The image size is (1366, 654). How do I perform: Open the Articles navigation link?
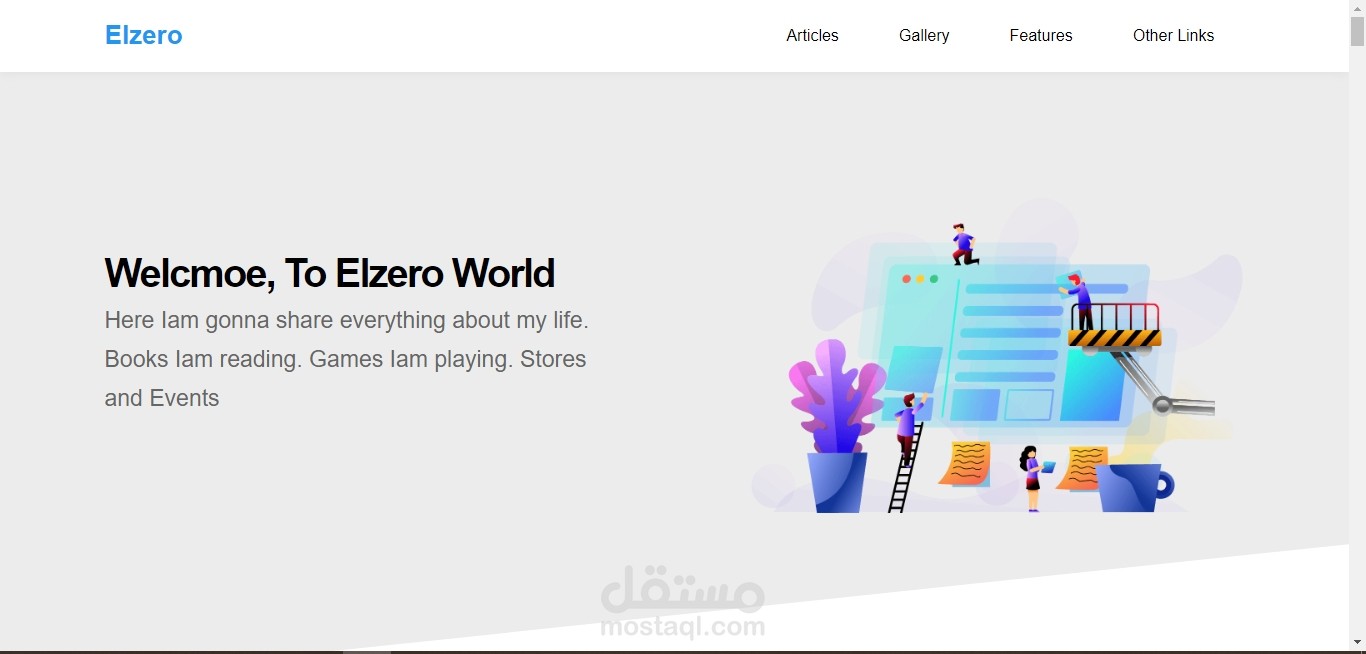click(812, 35)
